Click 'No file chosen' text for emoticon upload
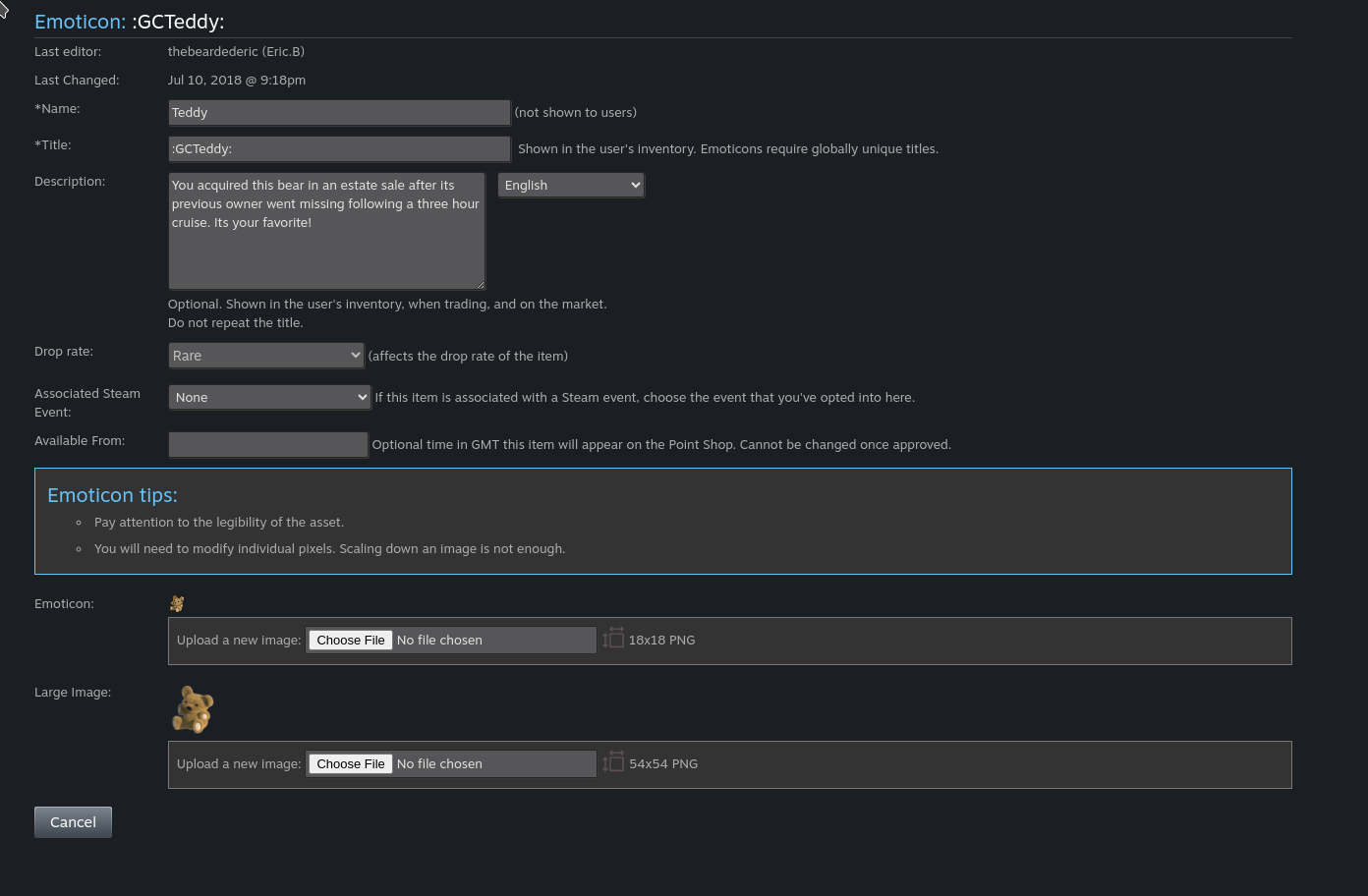The width and height of the screenshot is (1368, 896). pos(439,640)
